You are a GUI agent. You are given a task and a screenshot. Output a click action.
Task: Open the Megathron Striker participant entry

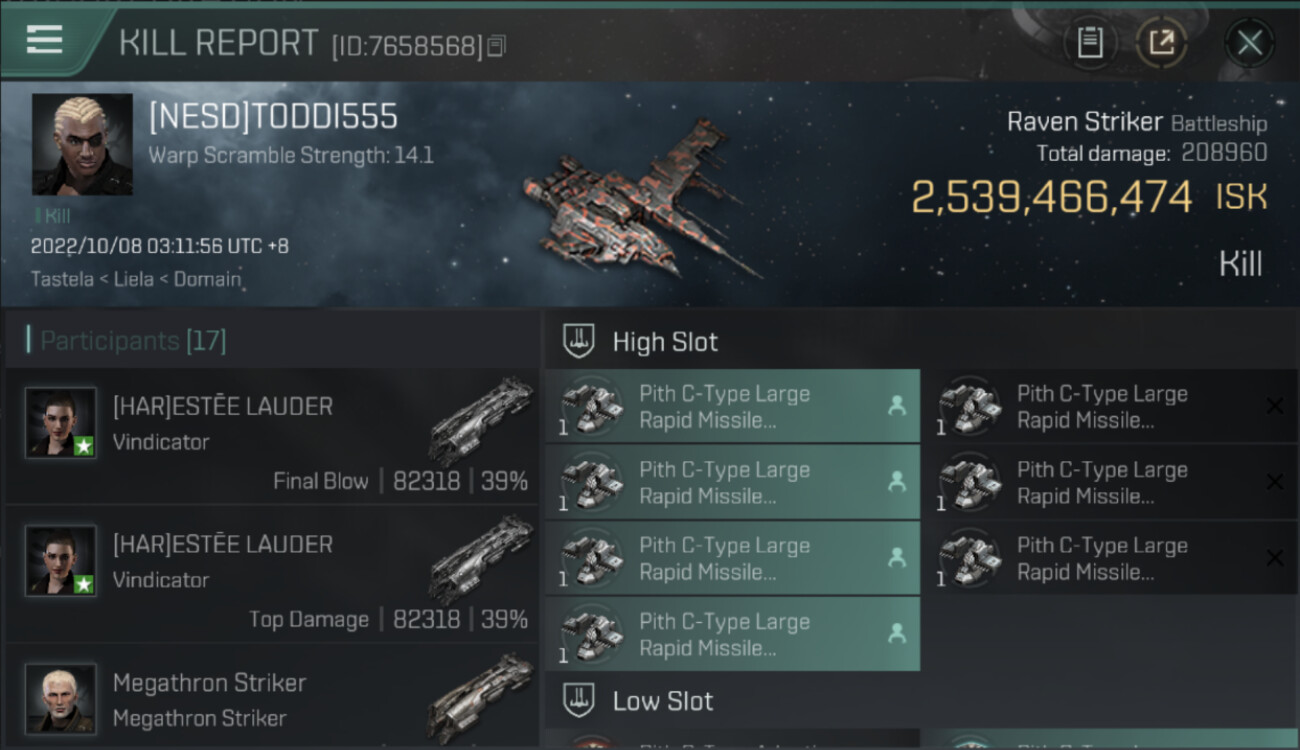click(x=272, y=698)
